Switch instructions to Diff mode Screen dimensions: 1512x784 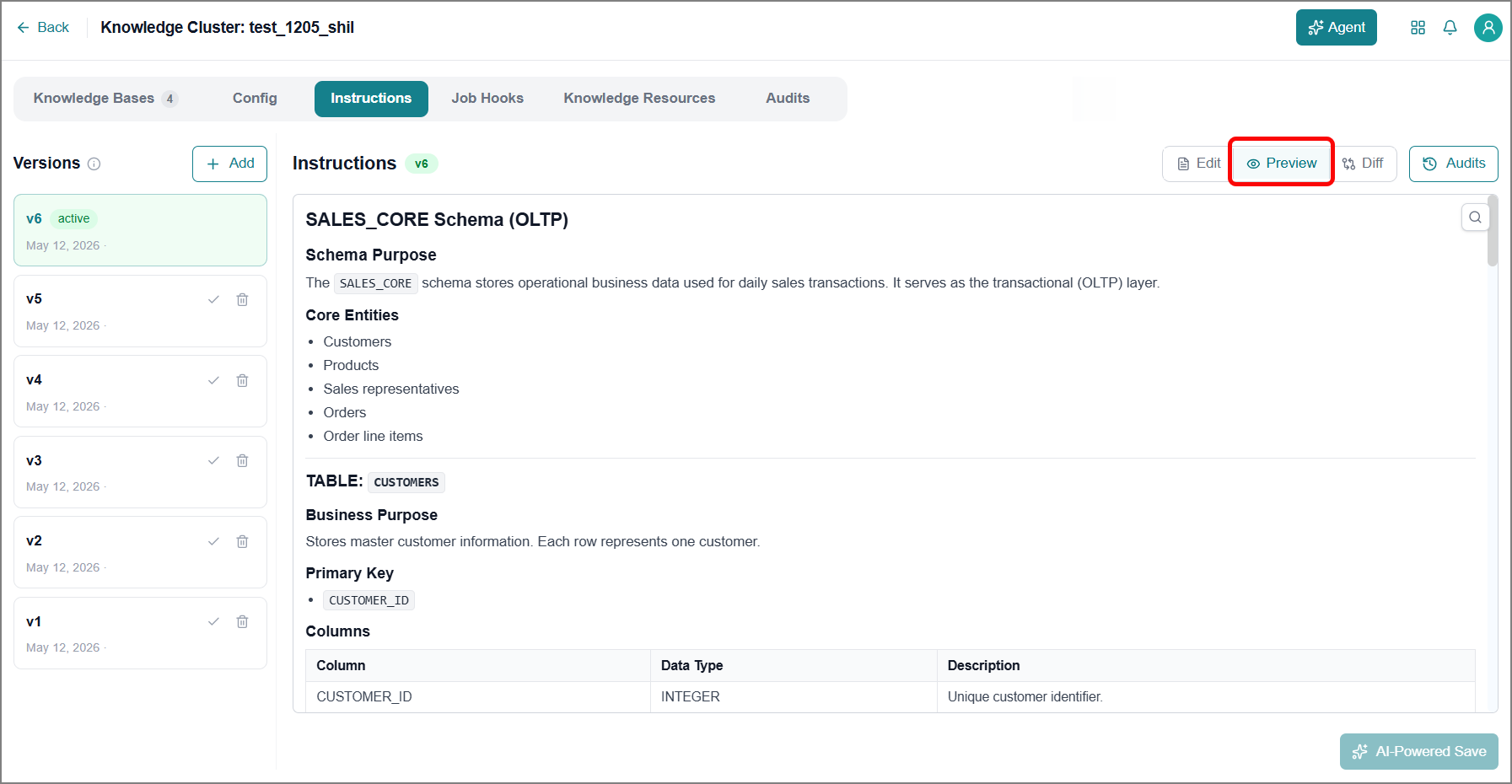[x=1363, y=164]
